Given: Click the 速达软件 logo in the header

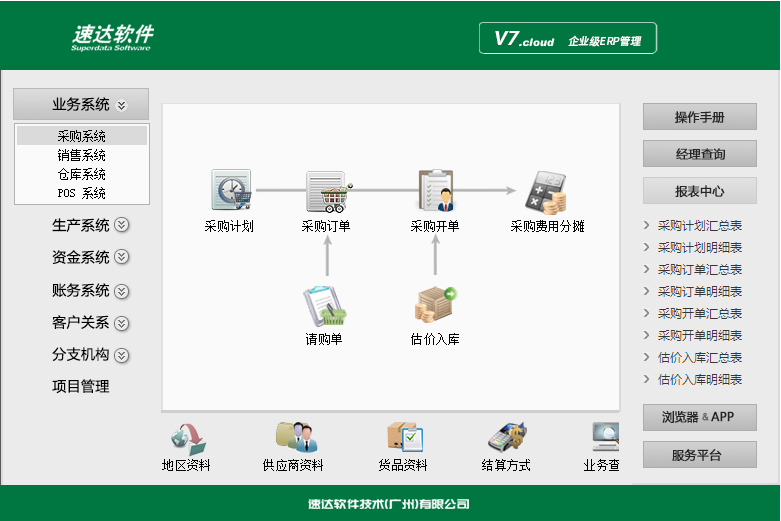Looking at the screenshot, I should pyautogui.click(x=112, y=37).
